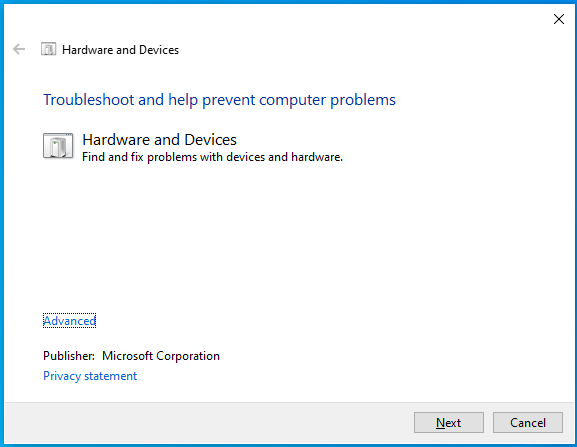Viewport: 577px width, 447px height.
Task: Click Next to start troubleshooting
Action: (449, 422)
